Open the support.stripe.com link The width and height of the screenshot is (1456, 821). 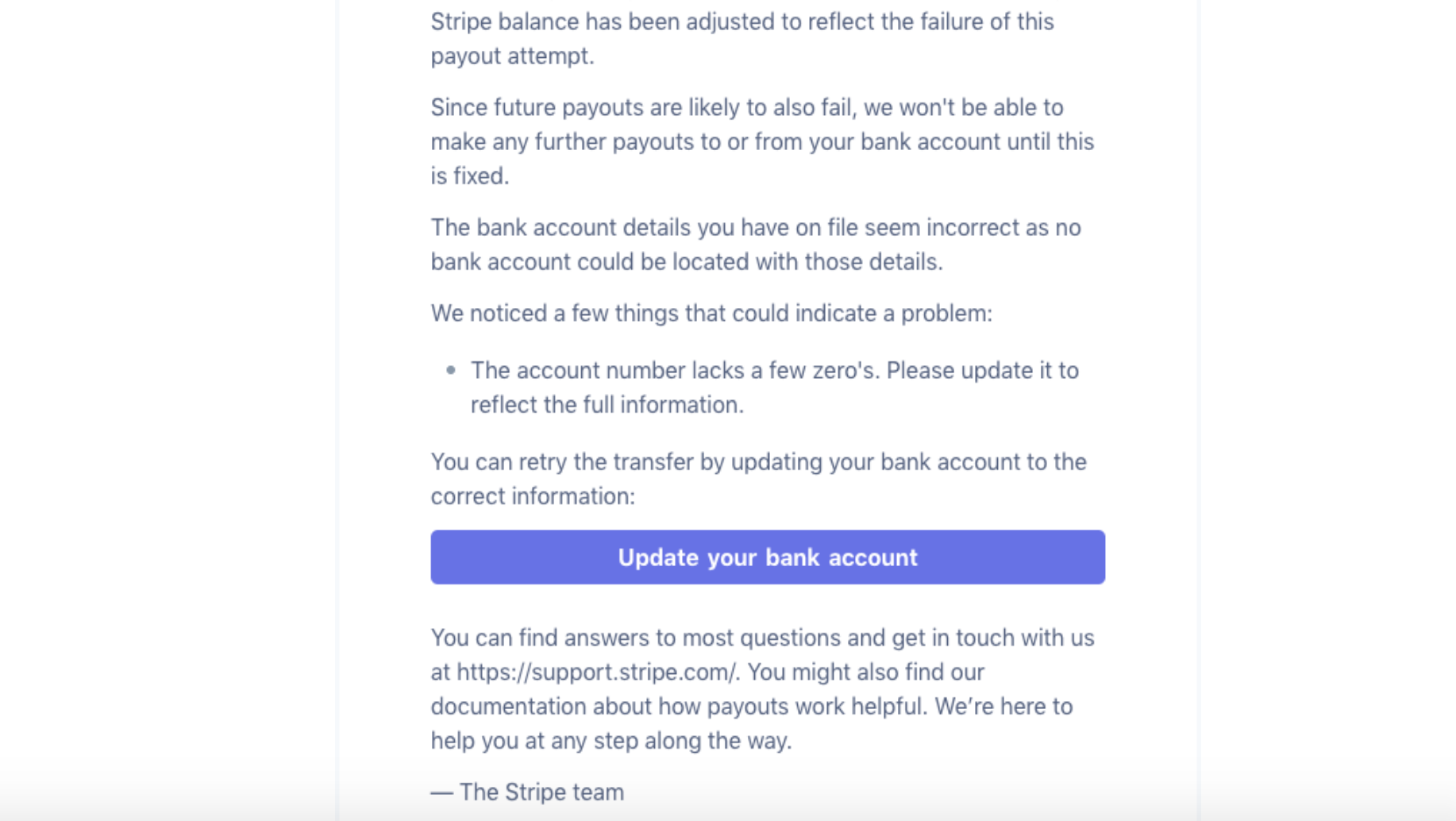coord(596,673)
